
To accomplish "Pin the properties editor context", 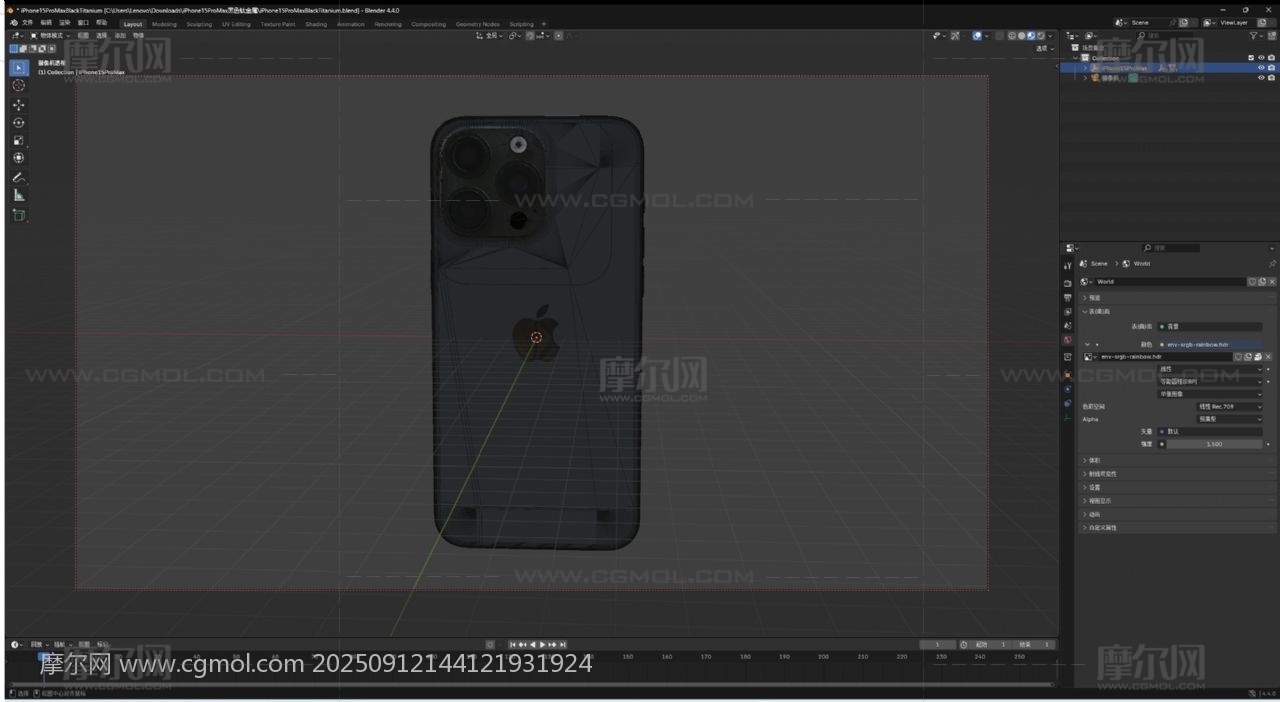I will [1272, 264].
